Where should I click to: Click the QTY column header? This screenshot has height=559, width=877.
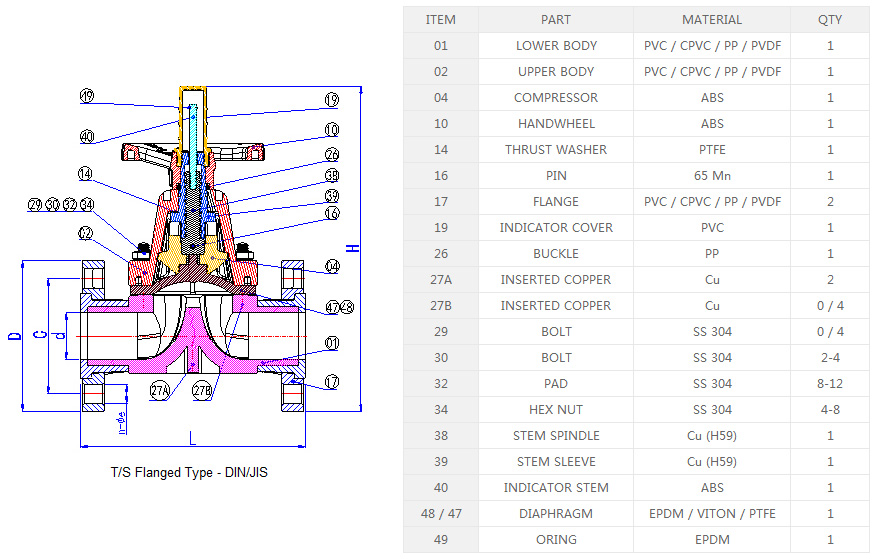[x=830, y=19]
